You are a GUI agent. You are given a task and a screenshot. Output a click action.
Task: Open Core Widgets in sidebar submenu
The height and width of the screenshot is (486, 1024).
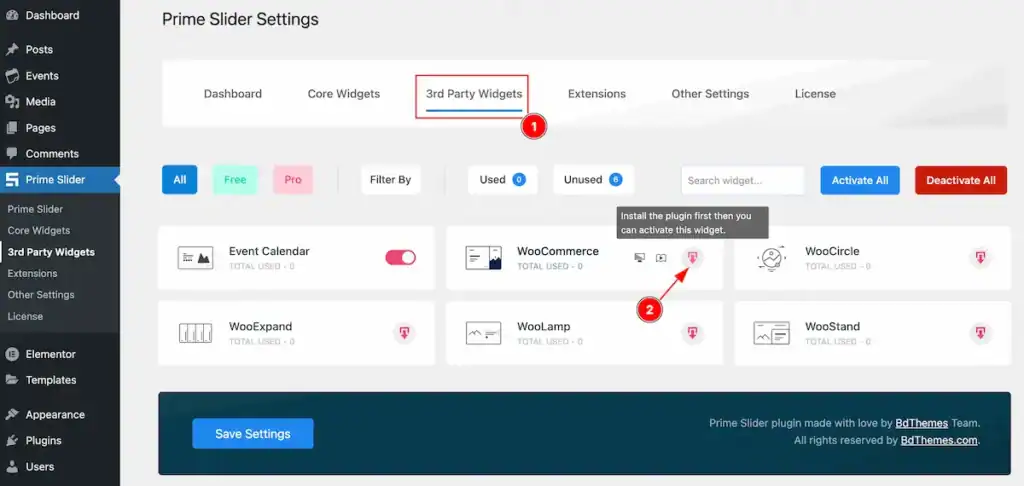[x=39, y=231]
